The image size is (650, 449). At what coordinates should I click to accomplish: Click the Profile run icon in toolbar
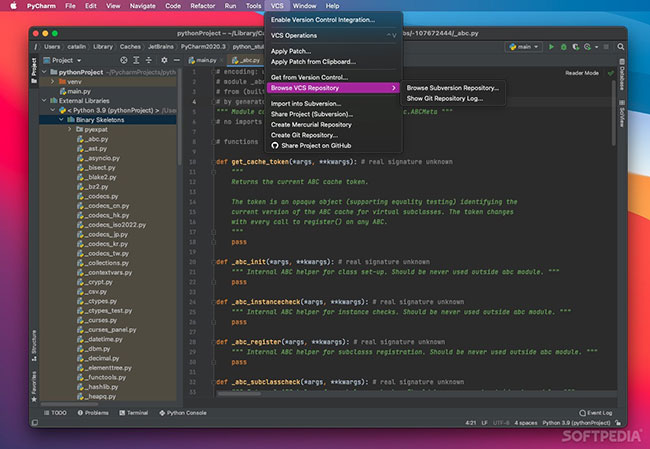[587, 47]
